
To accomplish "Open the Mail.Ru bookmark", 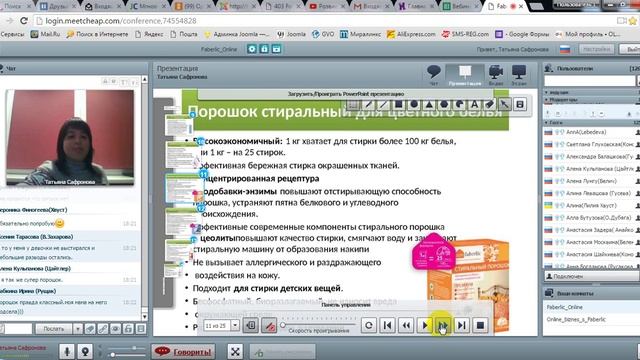I will point(45,34).
